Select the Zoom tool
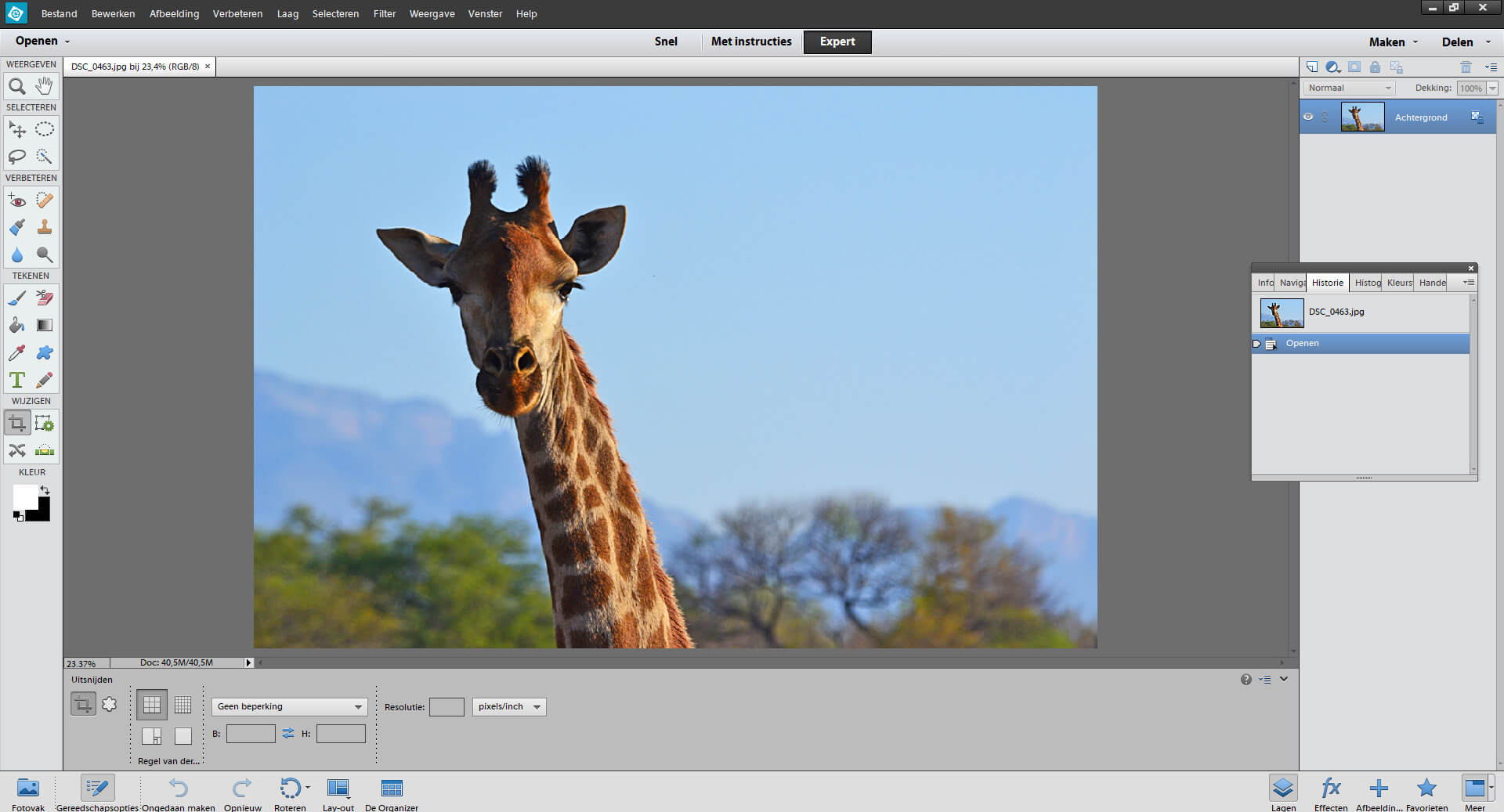Screen dimensions: 1504x812 (17, 86)
